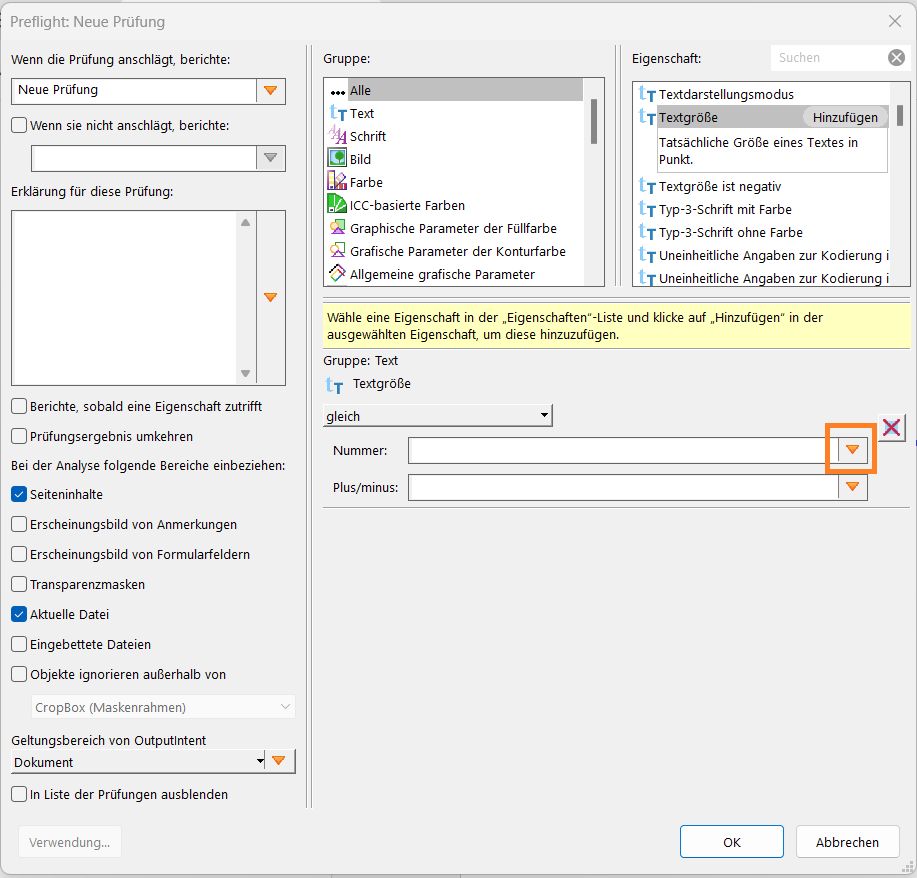Confirm the dialog with OK
The width and height of the screenshot is (917, 878).
[732, 842]
